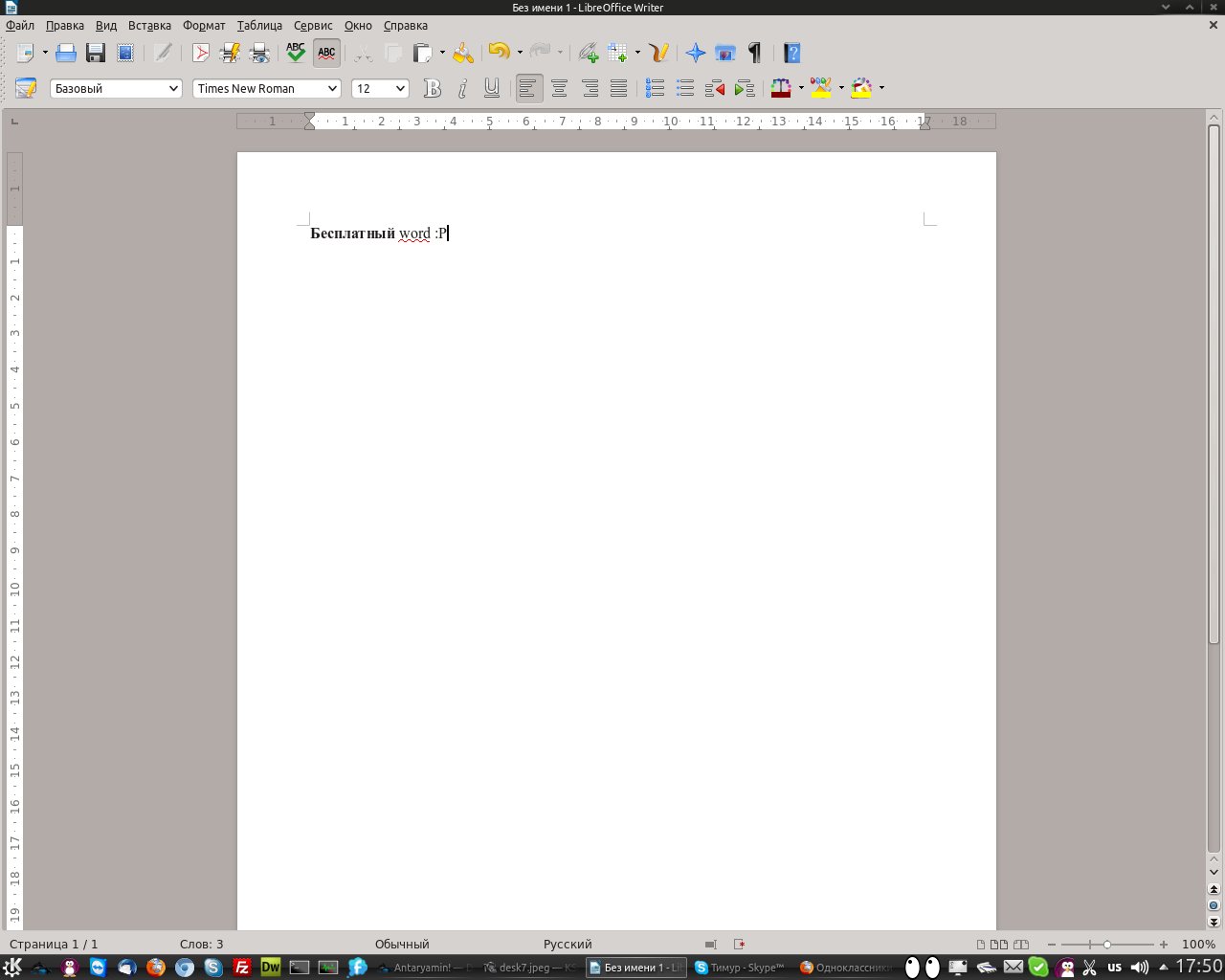Image resolution: width=1225 pixels, height=980 pixels.
Task: Open the Navigator star icon
Action: tap(696, 54)
